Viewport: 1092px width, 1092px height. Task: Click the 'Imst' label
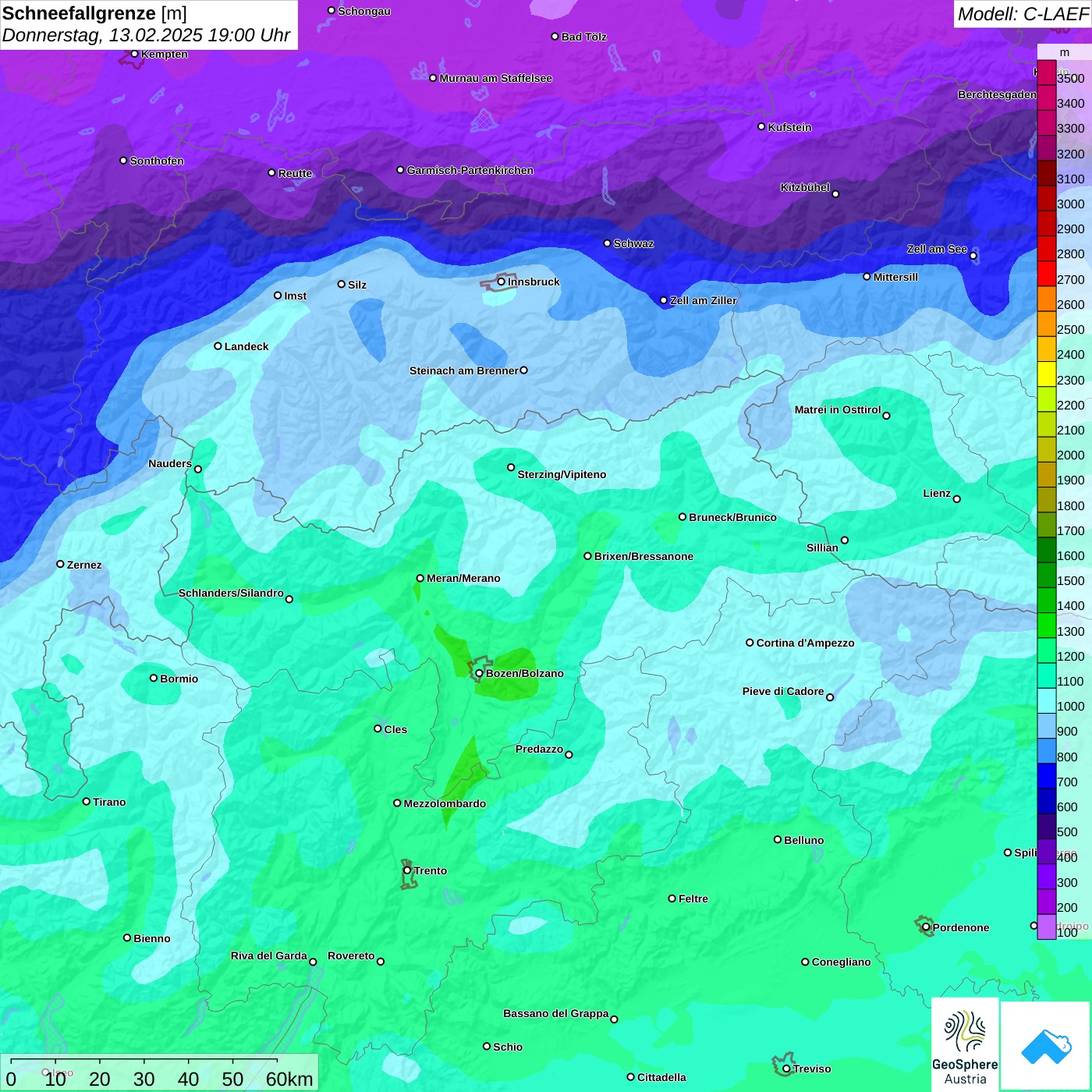click(295, 296)
